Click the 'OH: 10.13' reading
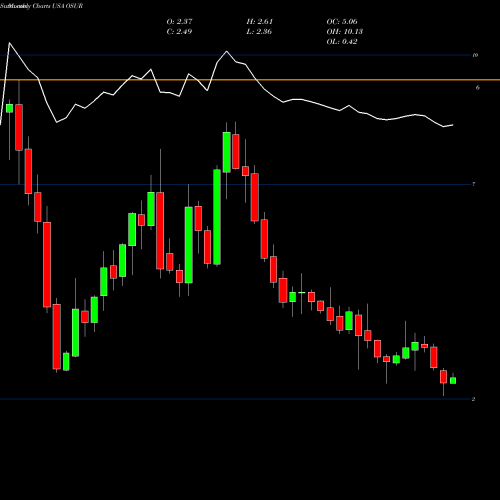The height and width of the screenshot is (500, 500). [x=344, y=31]
